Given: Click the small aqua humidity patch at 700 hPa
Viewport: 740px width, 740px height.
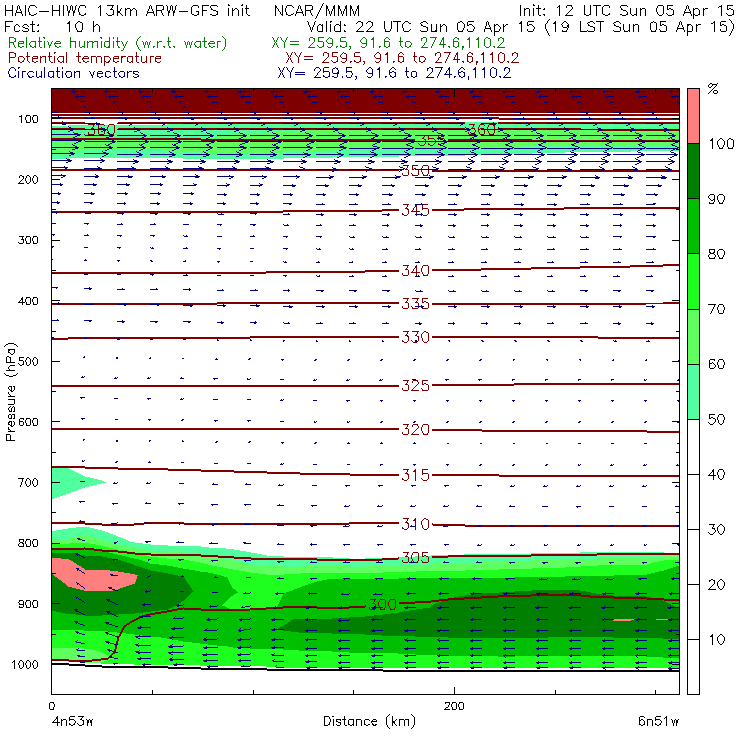Looking at the screenshot, I should [x=71, y=482].
